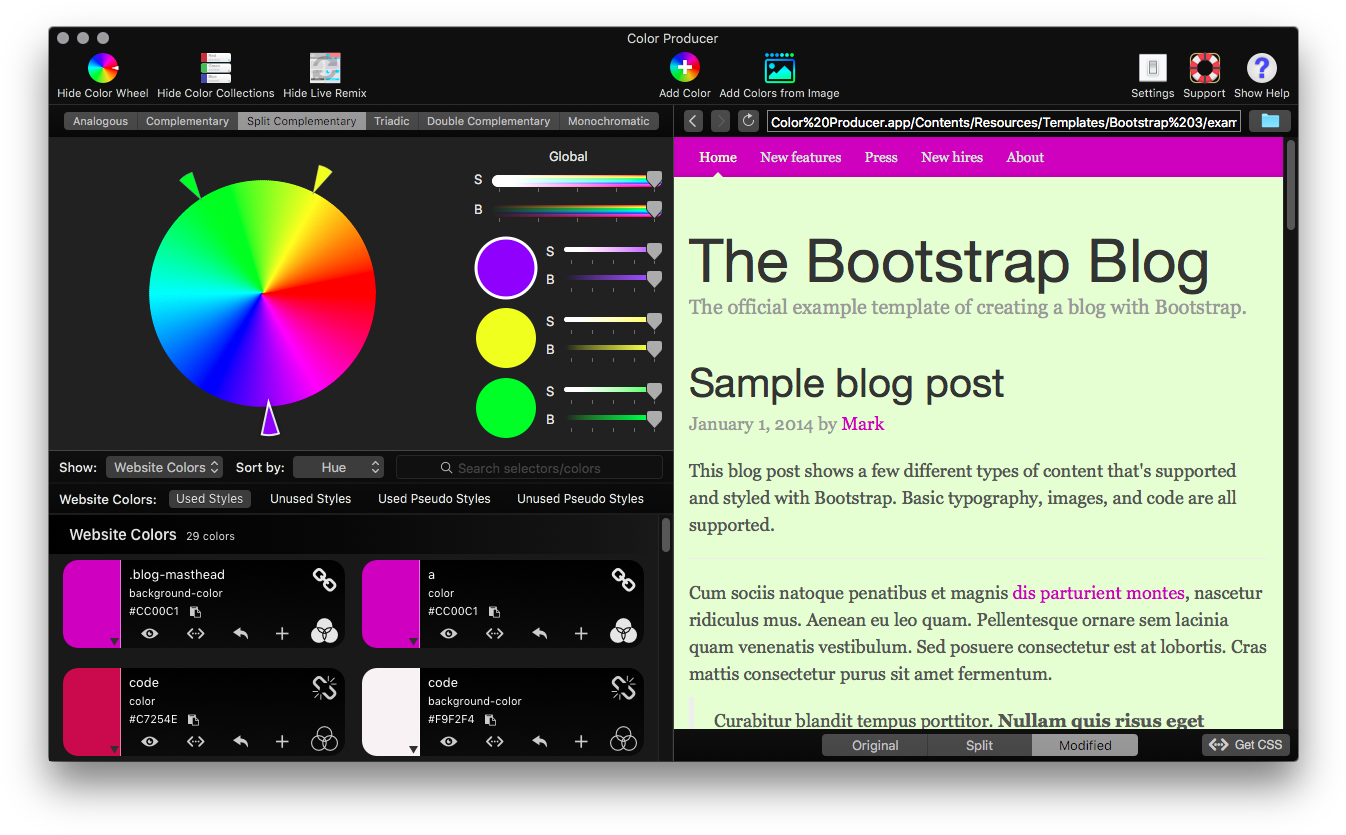Click the 'dis parturient montes' link

(1098, 593)
